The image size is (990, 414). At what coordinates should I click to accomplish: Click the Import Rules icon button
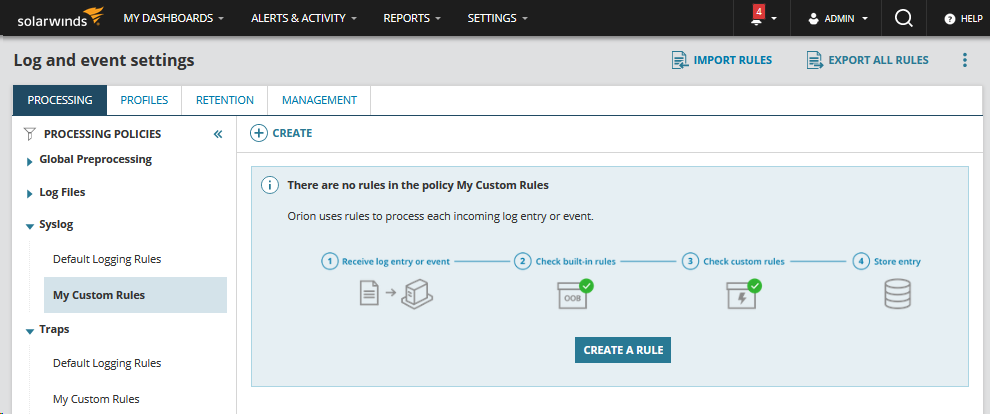(680, 60)
